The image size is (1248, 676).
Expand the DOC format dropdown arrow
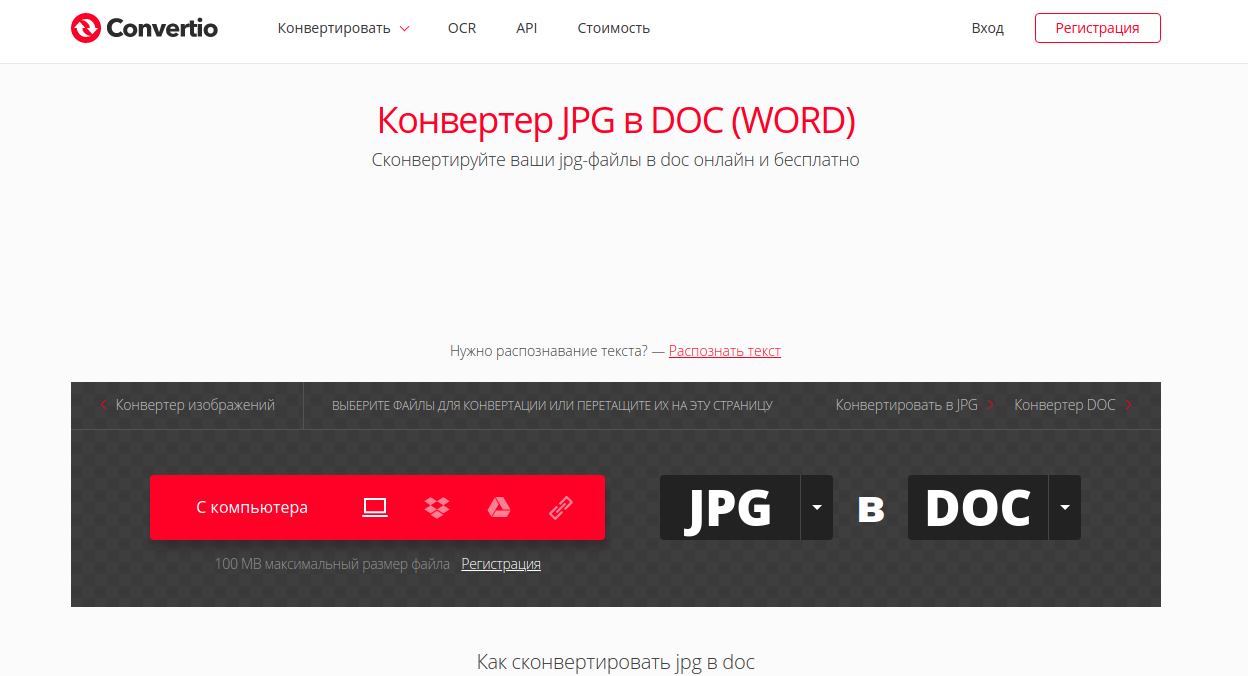pos(1065,507)
